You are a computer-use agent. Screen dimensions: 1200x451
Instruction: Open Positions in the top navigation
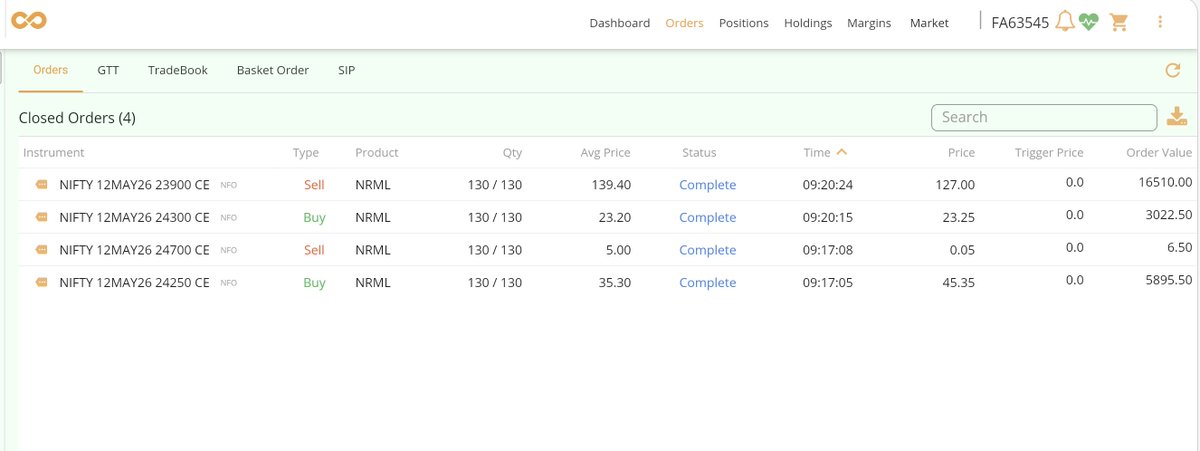[743, 23]
